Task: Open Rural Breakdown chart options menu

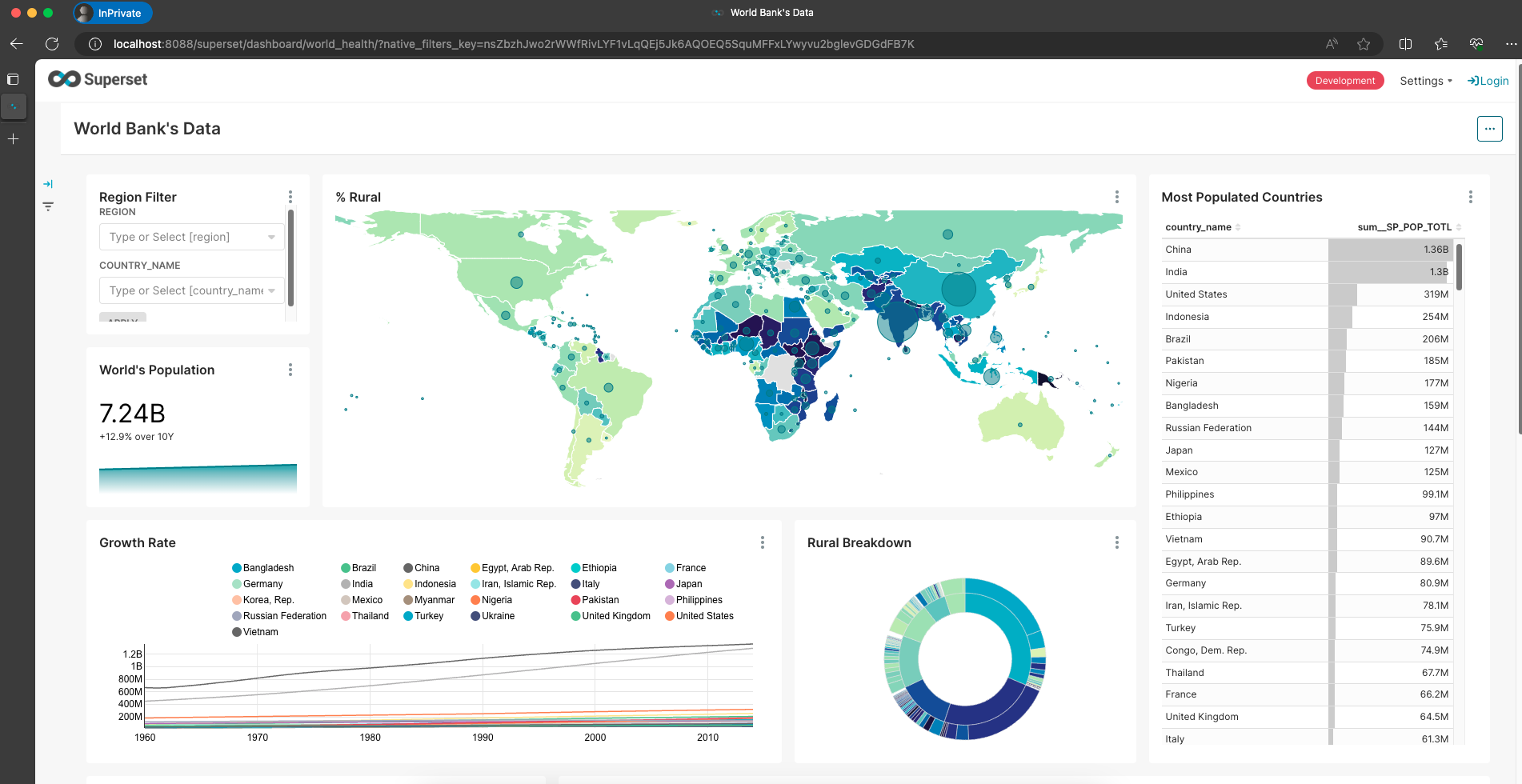Action: click(1117, 542)
